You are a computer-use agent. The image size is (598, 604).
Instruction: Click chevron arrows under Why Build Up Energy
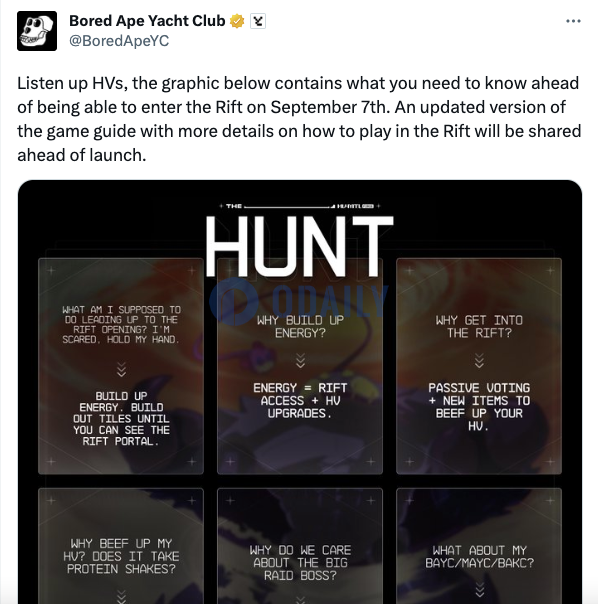coord(300,361)
